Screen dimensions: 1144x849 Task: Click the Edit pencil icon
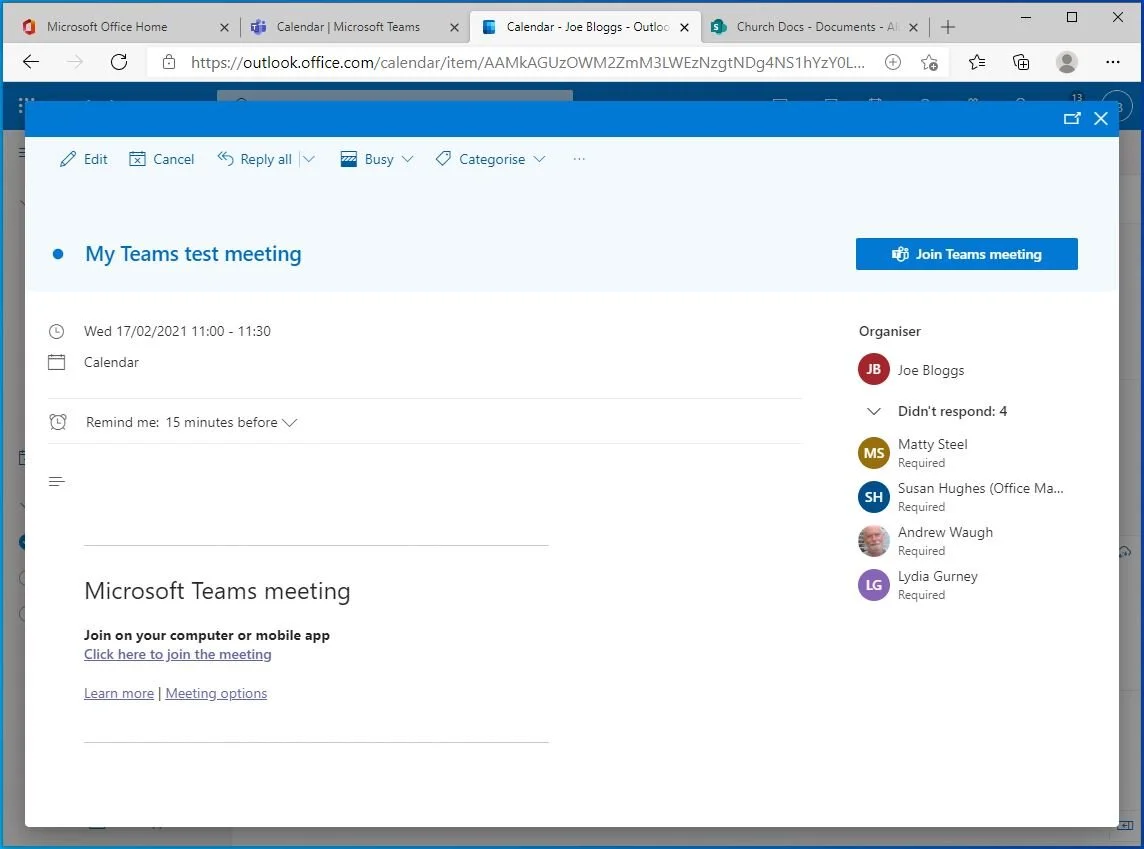[68, 159]
